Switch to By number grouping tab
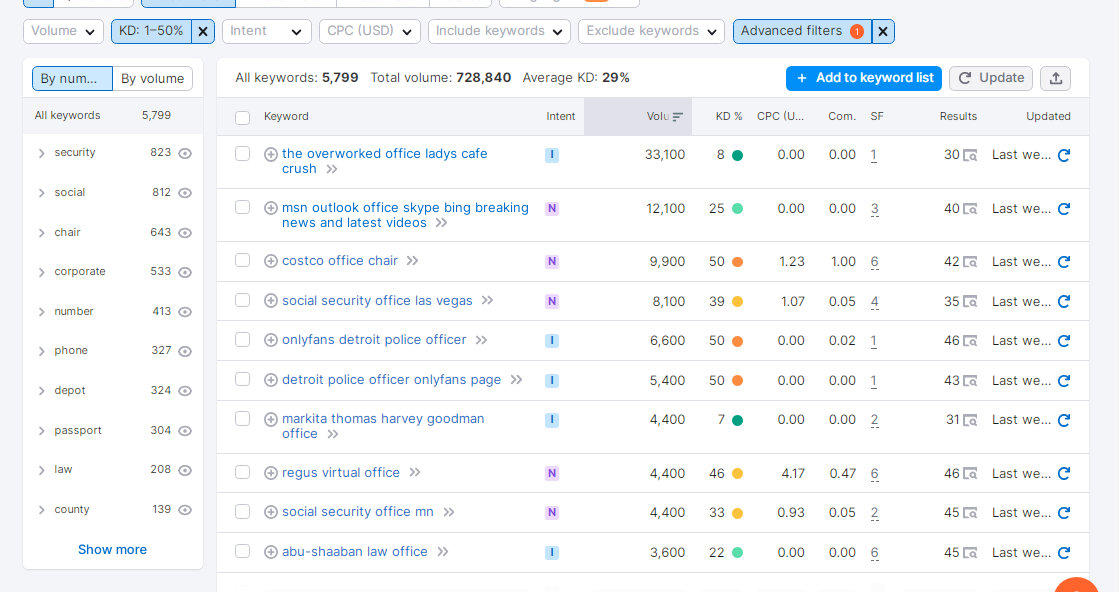The width and height of the screenshot is (1119, 592). coord(72,78)
